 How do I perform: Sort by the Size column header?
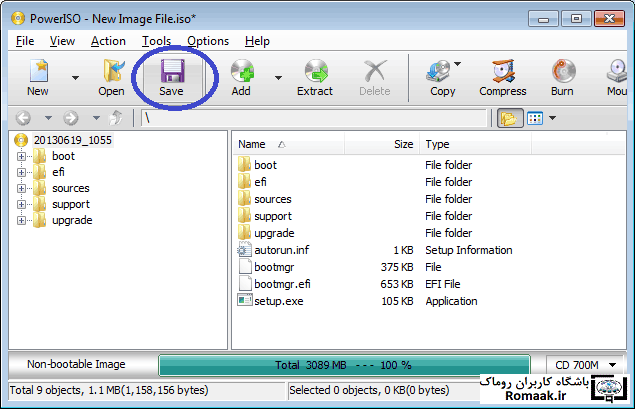(381, 144)
